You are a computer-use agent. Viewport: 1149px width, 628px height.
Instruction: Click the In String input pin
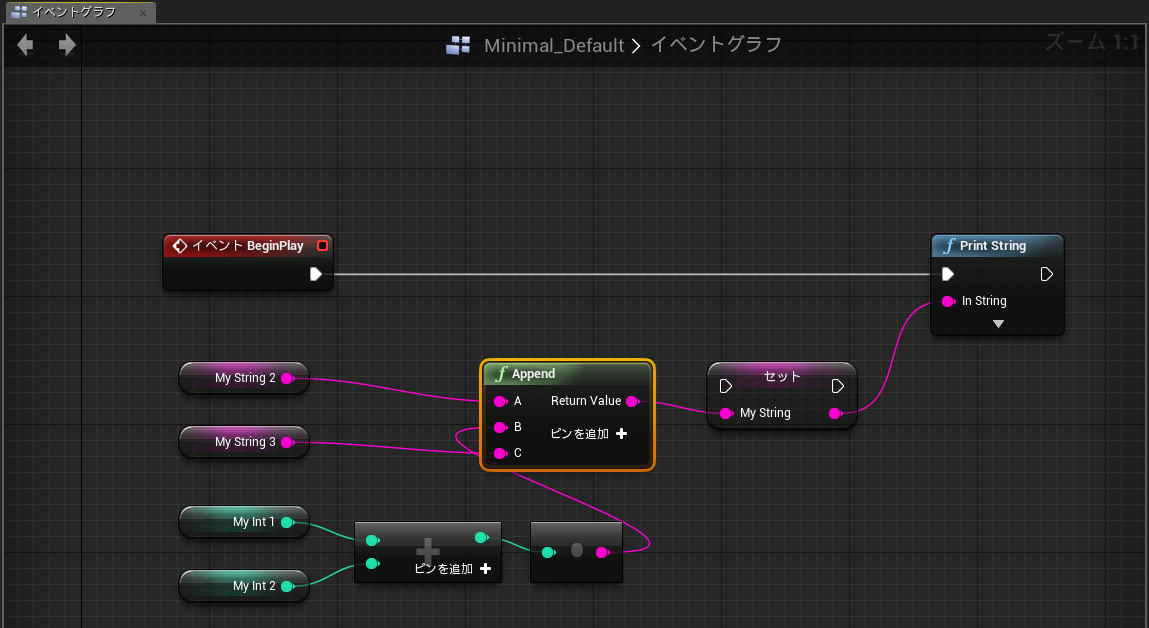pyautogui.click(x=948, y=301)
